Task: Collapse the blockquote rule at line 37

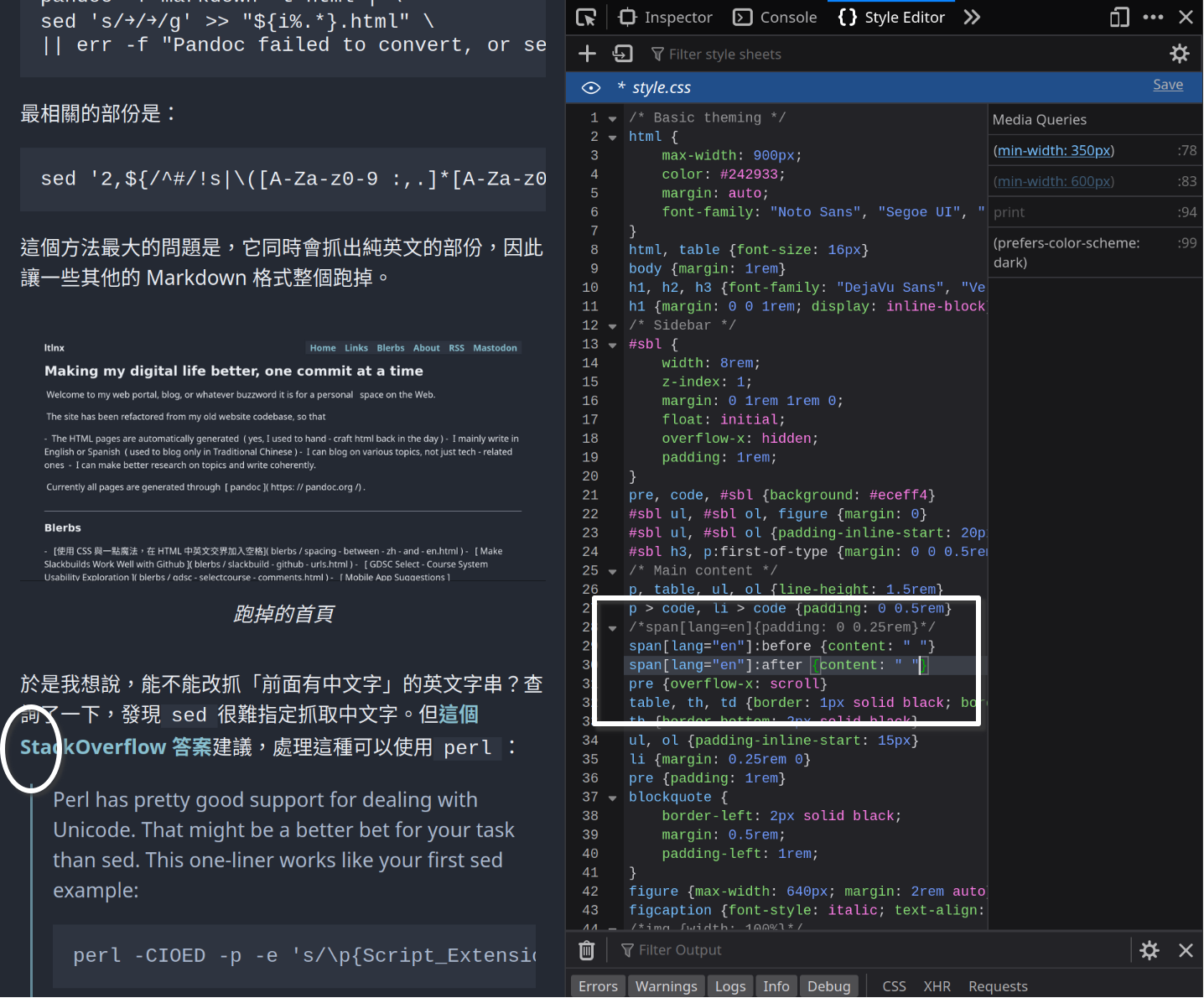Action: (x=612, y=798)
